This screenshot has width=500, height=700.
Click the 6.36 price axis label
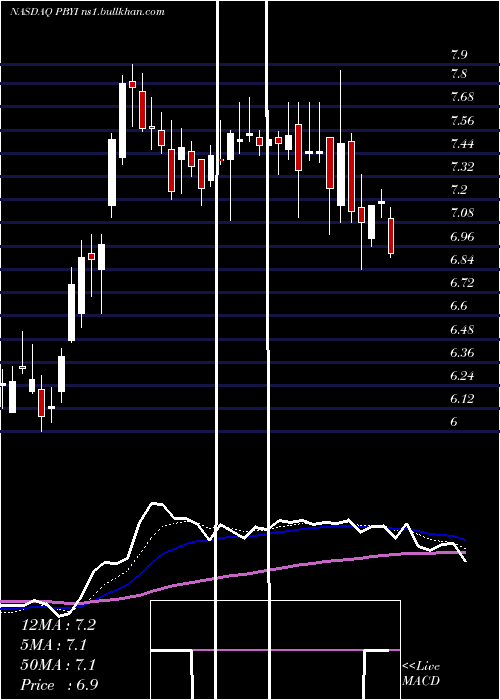[462, 353]
